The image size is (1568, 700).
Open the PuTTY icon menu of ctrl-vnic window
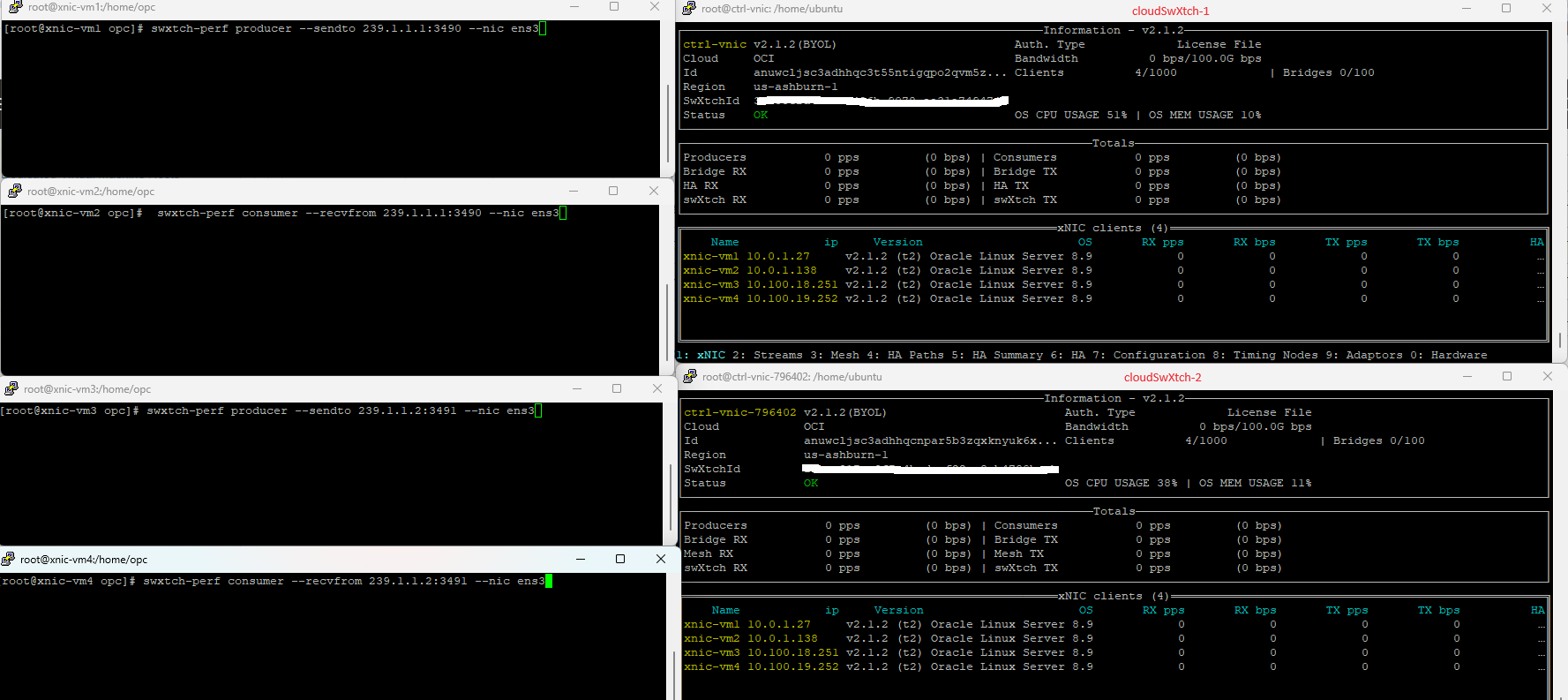(689, 8)
